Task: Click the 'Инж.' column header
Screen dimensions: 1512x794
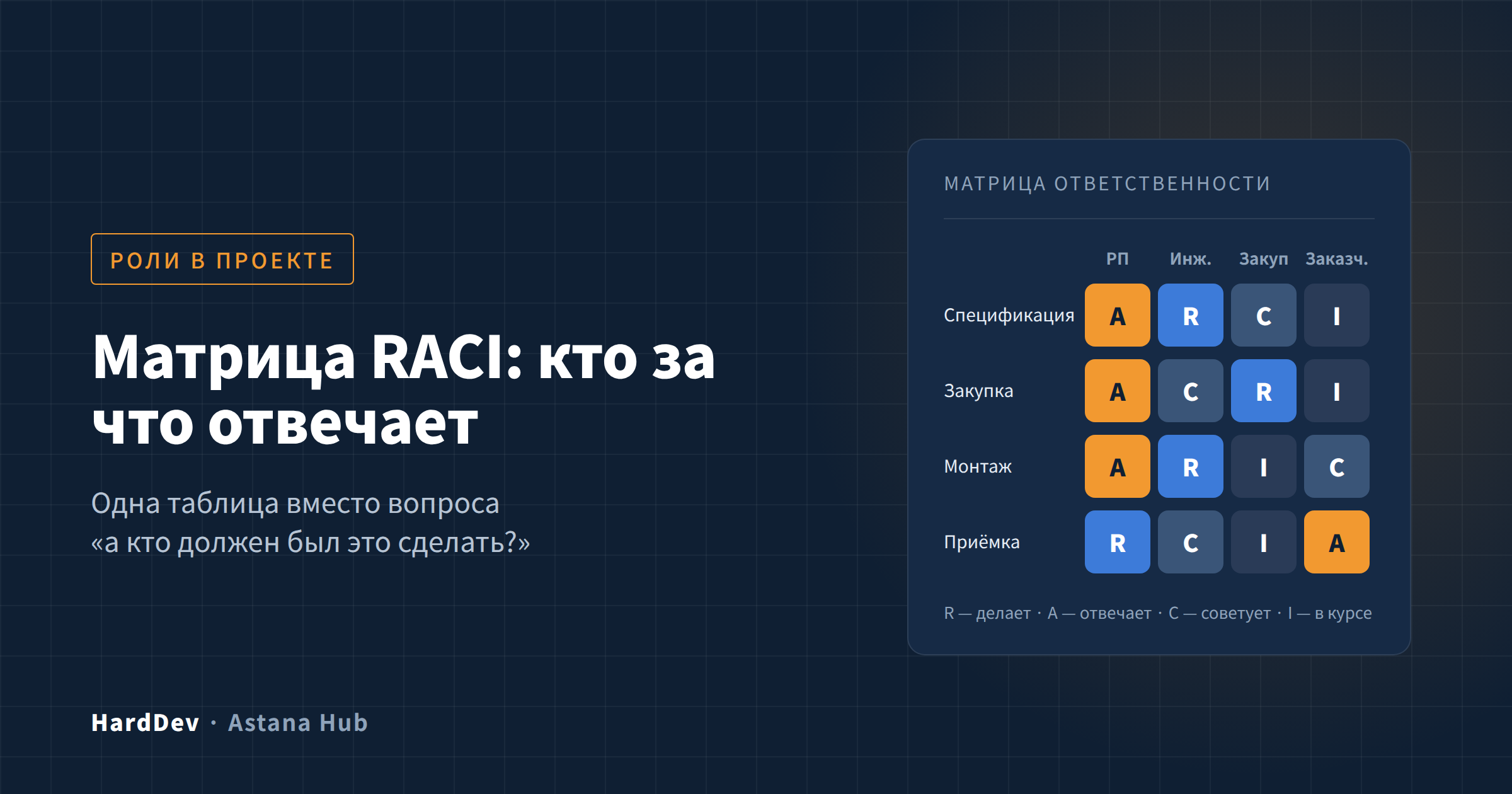Action: point(1191,258)
